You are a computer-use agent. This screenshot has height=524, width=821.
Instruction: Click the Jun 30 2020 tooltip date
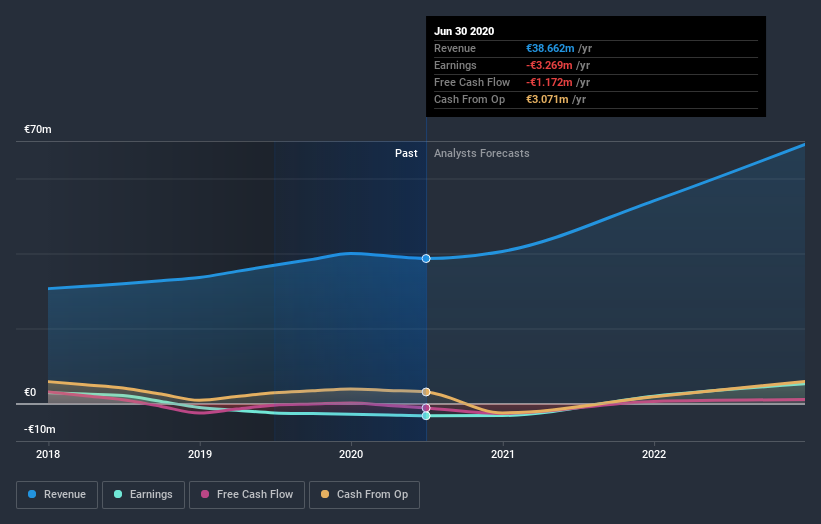(464, 31)
